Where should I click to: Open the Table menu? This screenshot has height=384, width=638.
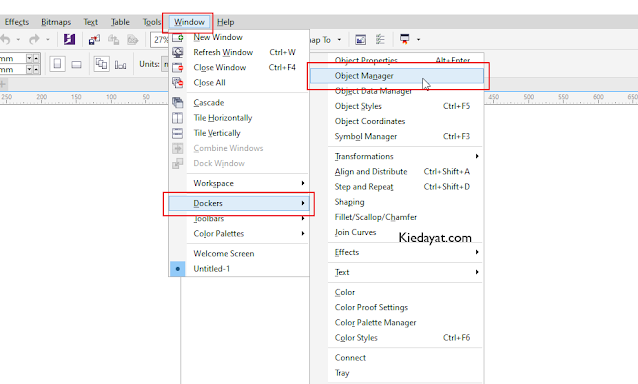tap(120, 22)
